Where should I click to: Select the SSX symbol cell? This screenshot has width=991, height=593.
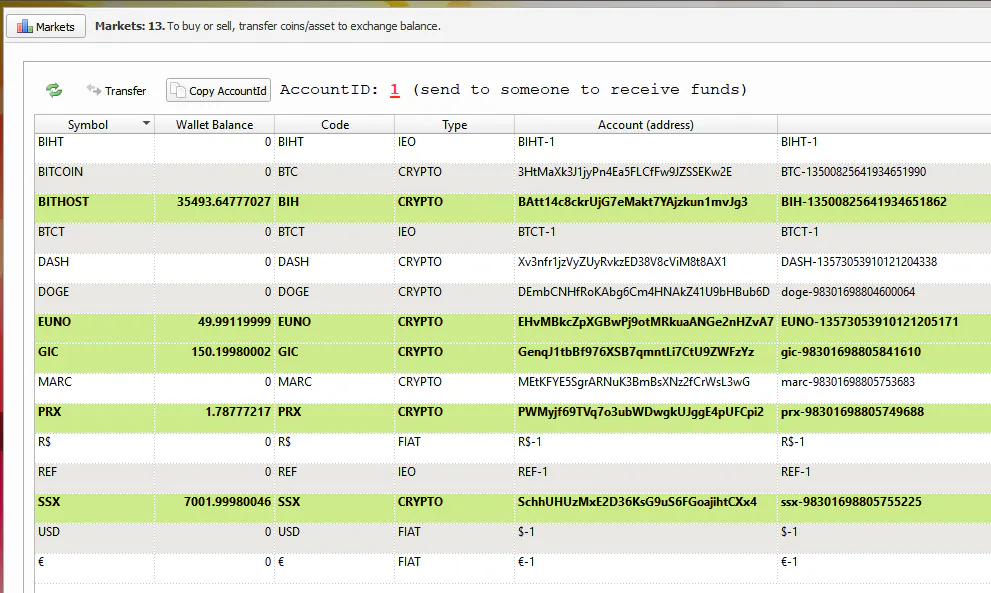point(94,508)
